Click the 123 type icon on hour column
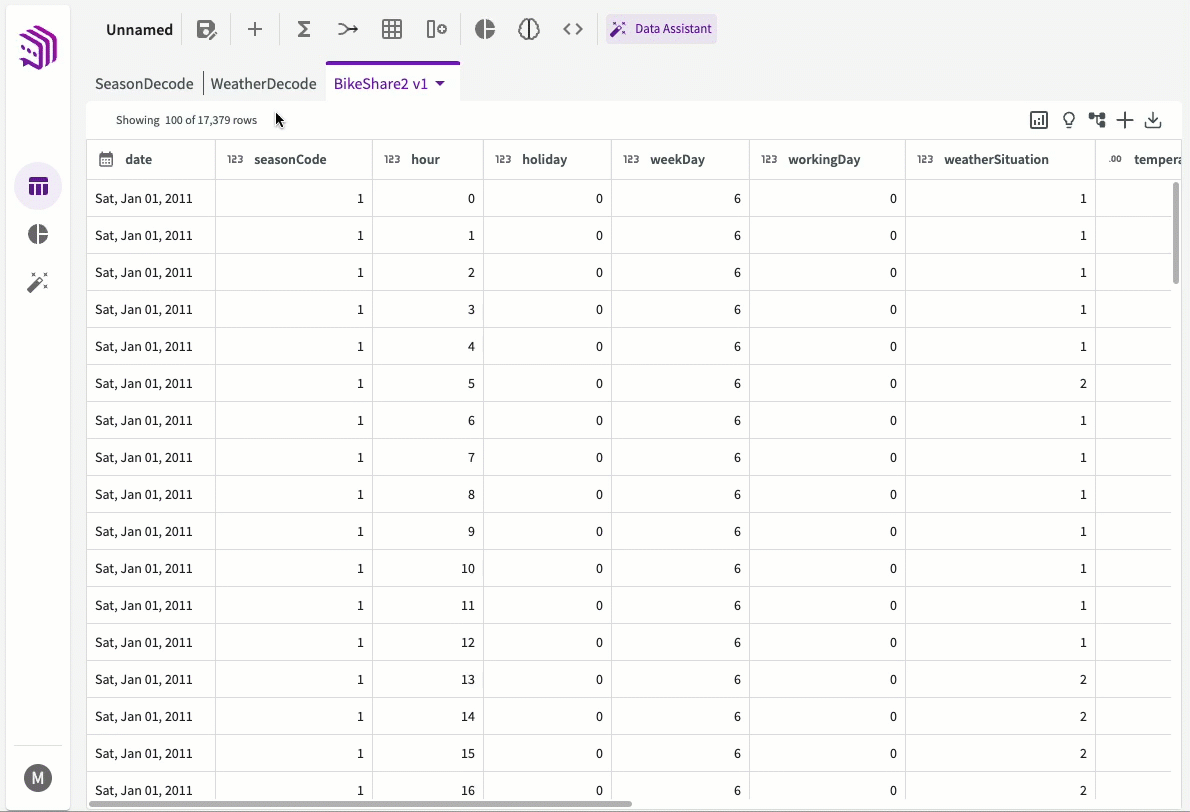 coord(392,159)
